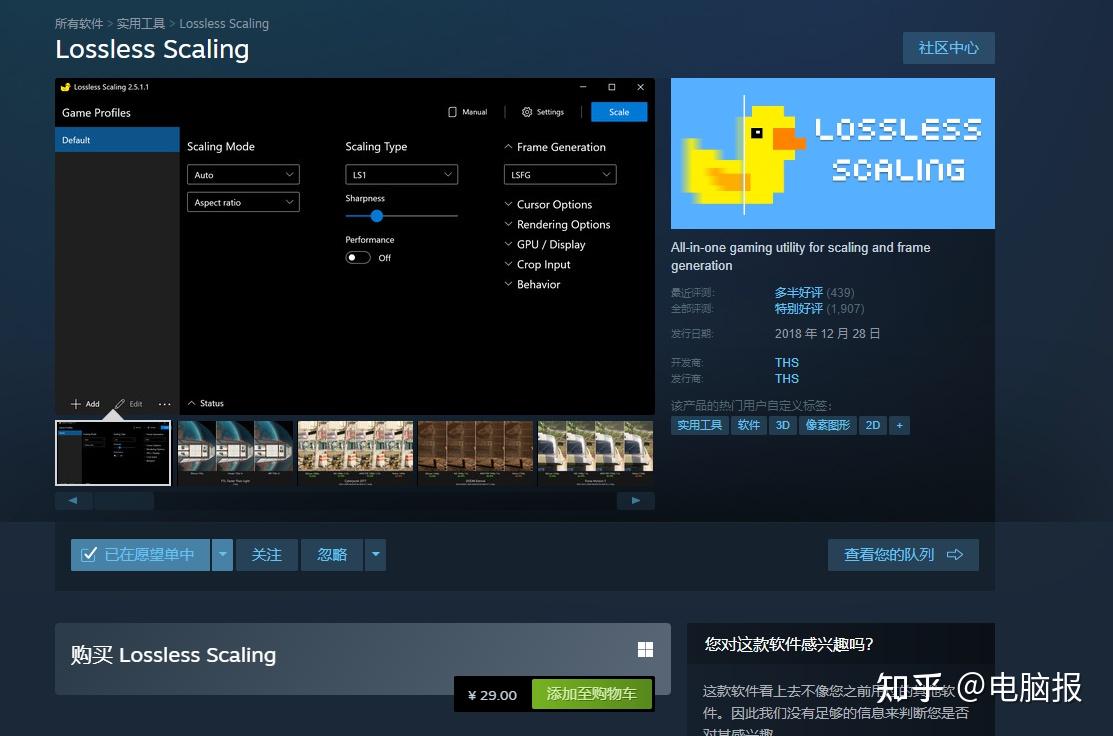Click the 忽略 ignore button
Image resolution: width=1113 pixels, height=736 pixels.
click(331, 555)
